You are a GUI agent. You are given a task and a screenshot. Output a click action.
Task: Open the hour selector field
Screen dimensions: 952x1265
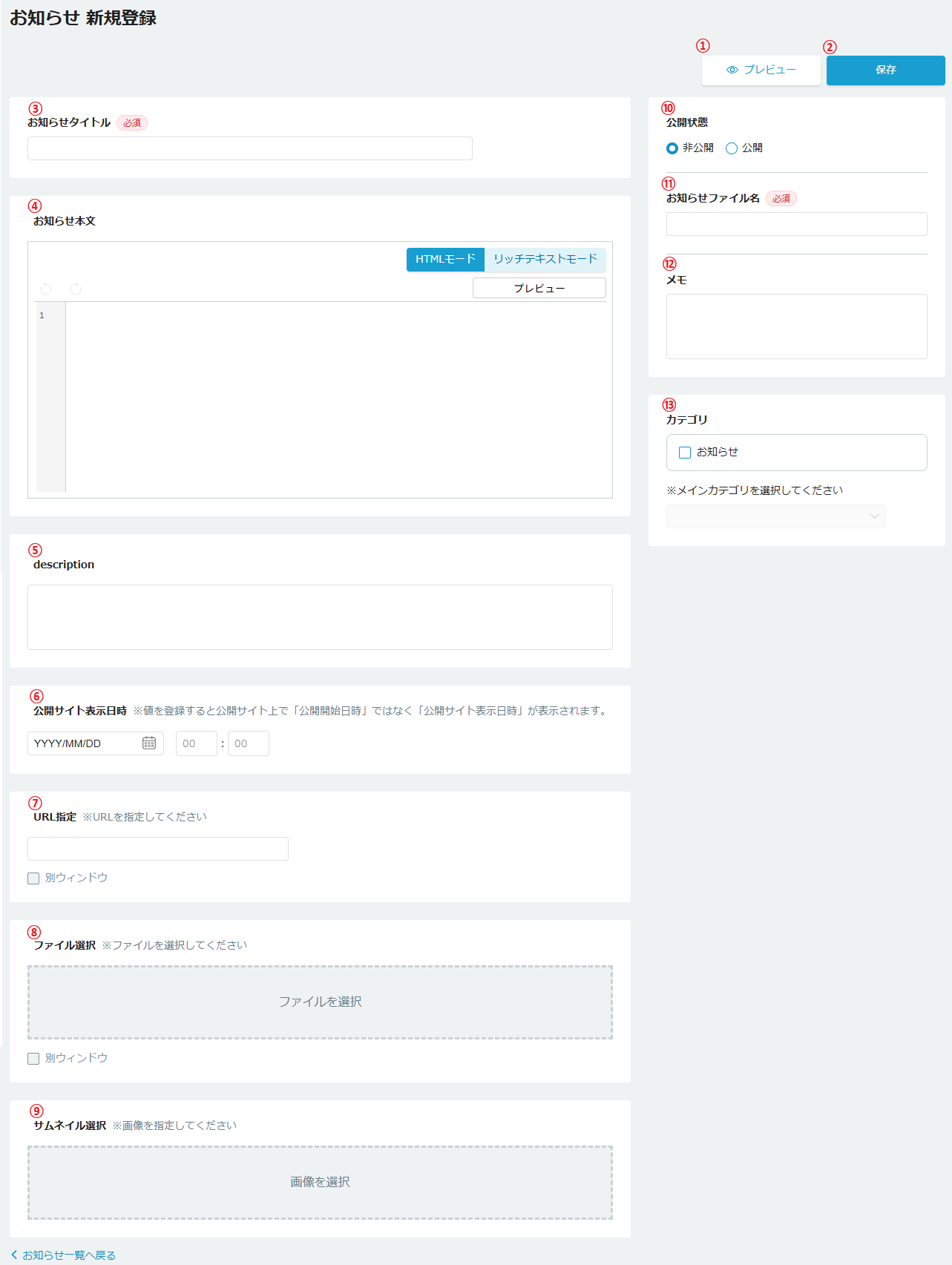(196, 743)
